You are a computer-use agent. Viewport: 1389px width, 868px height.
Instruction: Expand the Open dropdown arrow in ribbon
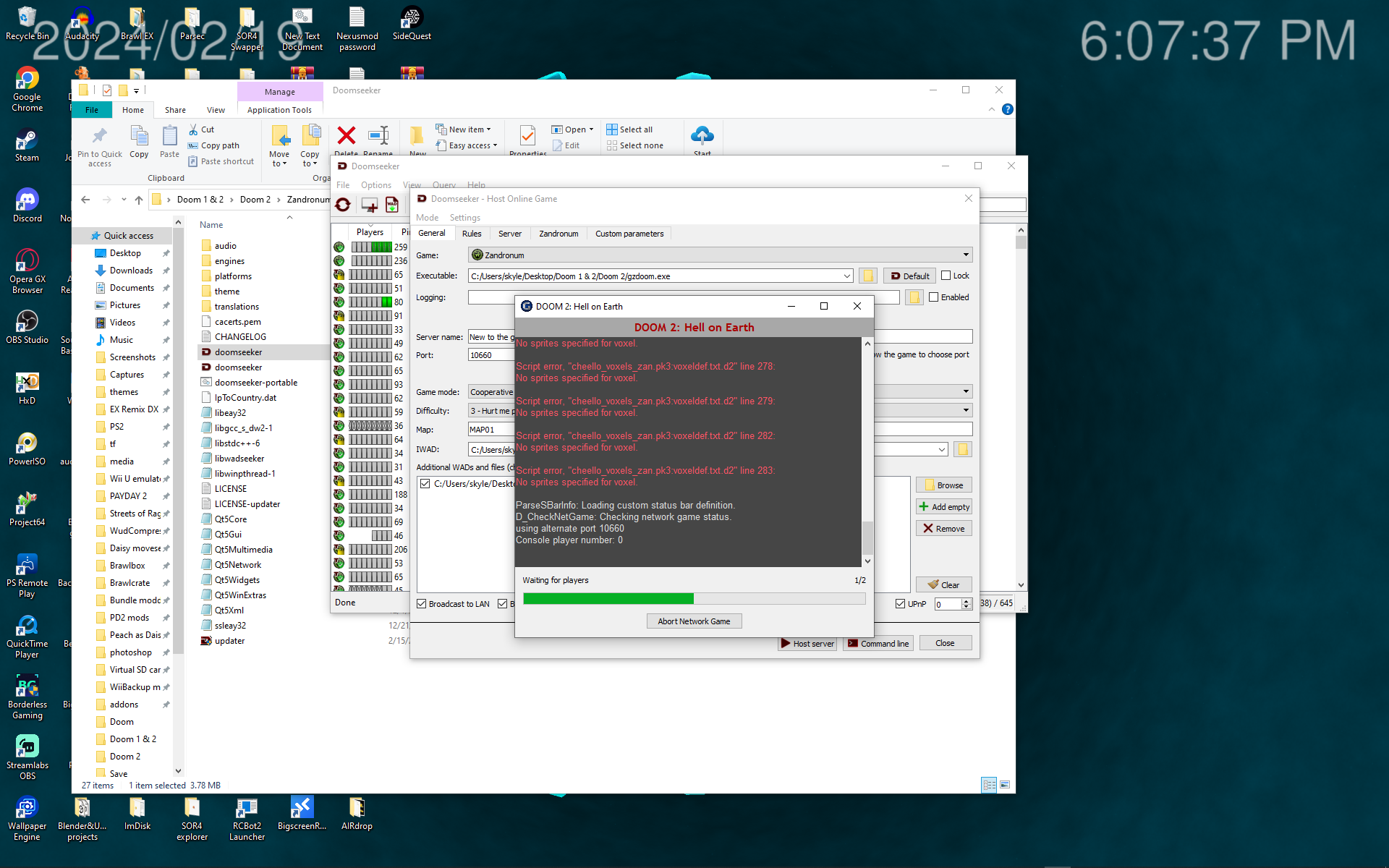[592, 129]
